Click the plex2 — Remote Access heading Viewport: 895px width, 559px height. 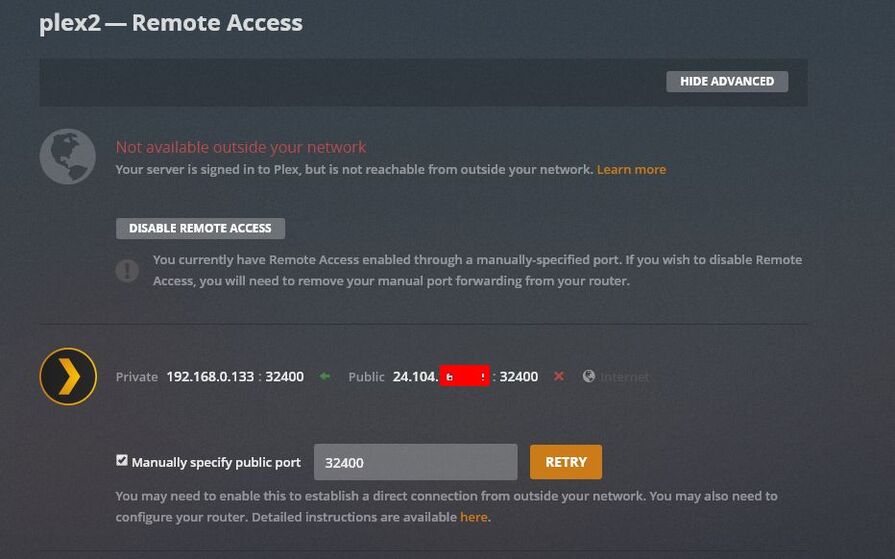171,23
